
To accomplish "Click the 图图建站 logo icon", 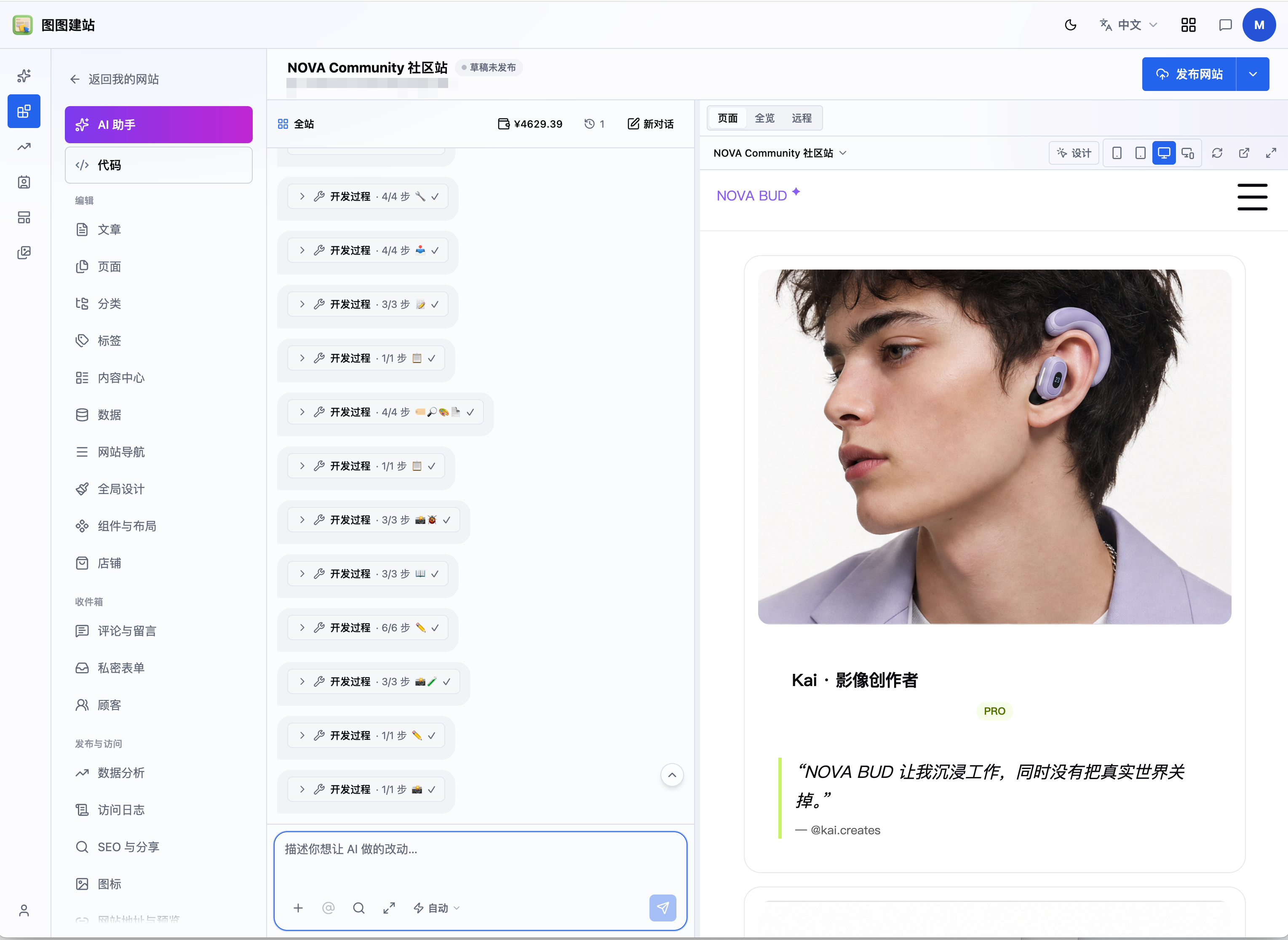I will click(23, 25).
